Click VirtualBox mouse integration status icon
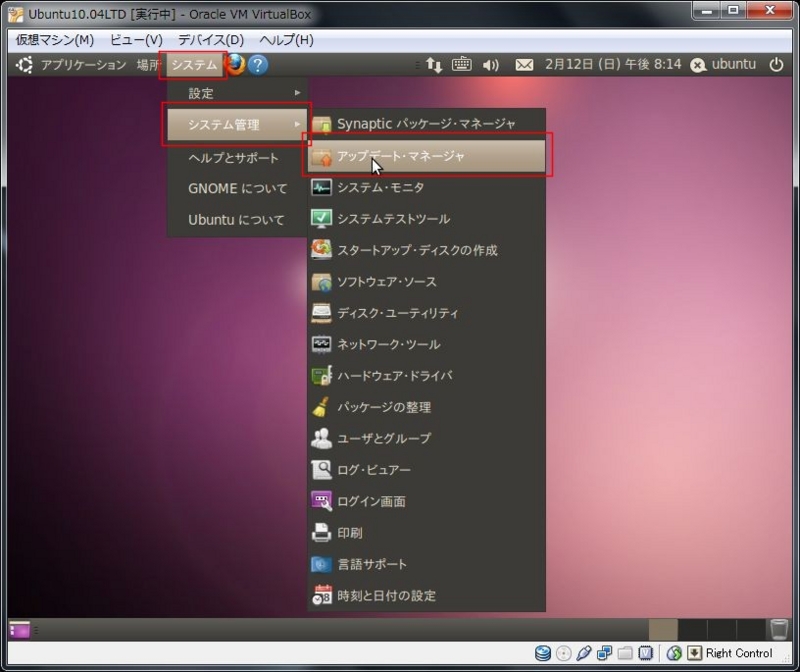 click(x=674, y=653)
